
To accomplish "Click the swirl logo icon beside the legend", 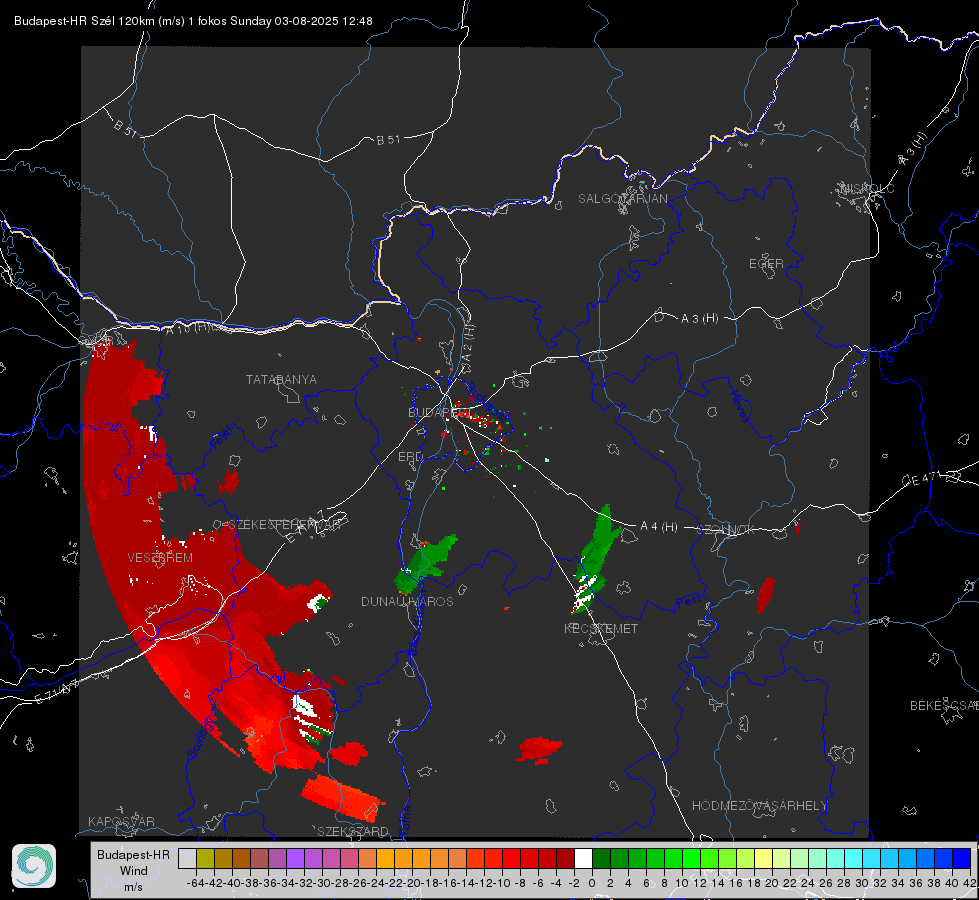I will point(34,866).
